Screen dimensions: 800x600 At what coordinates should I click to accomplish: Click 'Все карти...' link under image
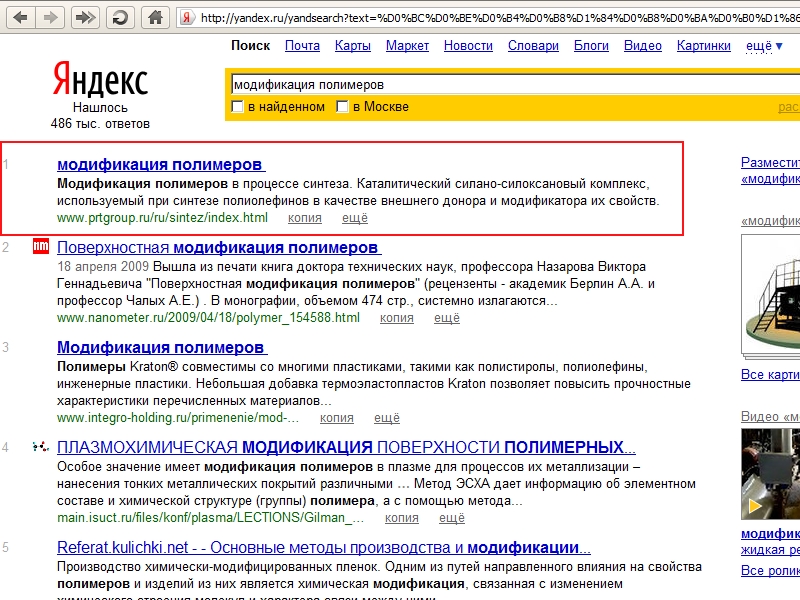770,374
